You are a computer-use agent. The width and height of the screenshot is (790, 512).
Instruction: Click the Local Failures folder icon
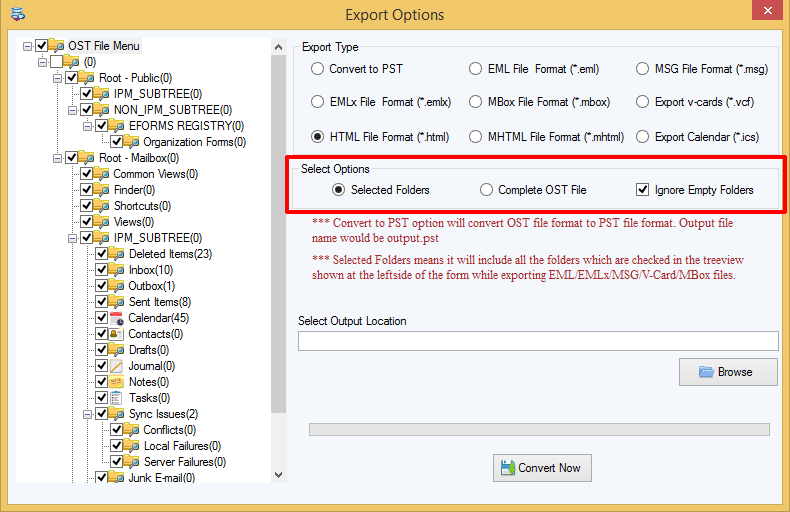pos(131,446)
